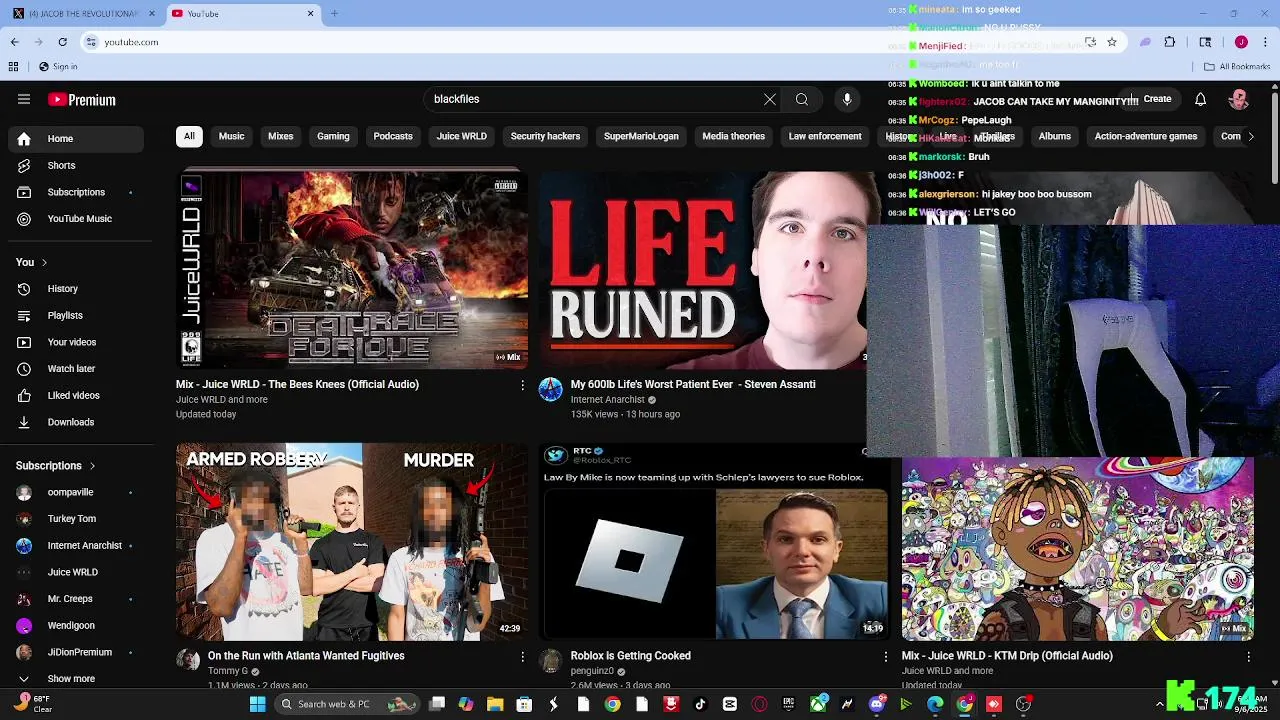
Task: Open the JiDionPremium subscription channel
Action: pyautogui.click(x=76, y=652)
